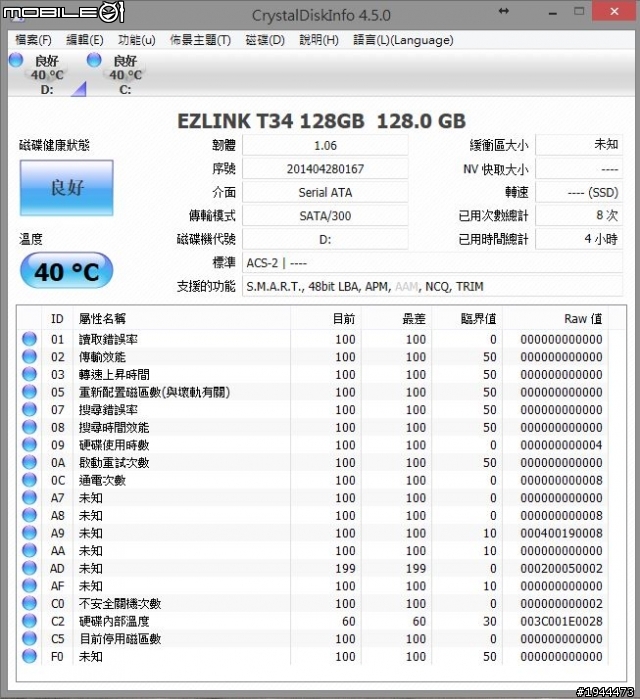
Task: Click the 最差 column header
Action: [396, 319]
